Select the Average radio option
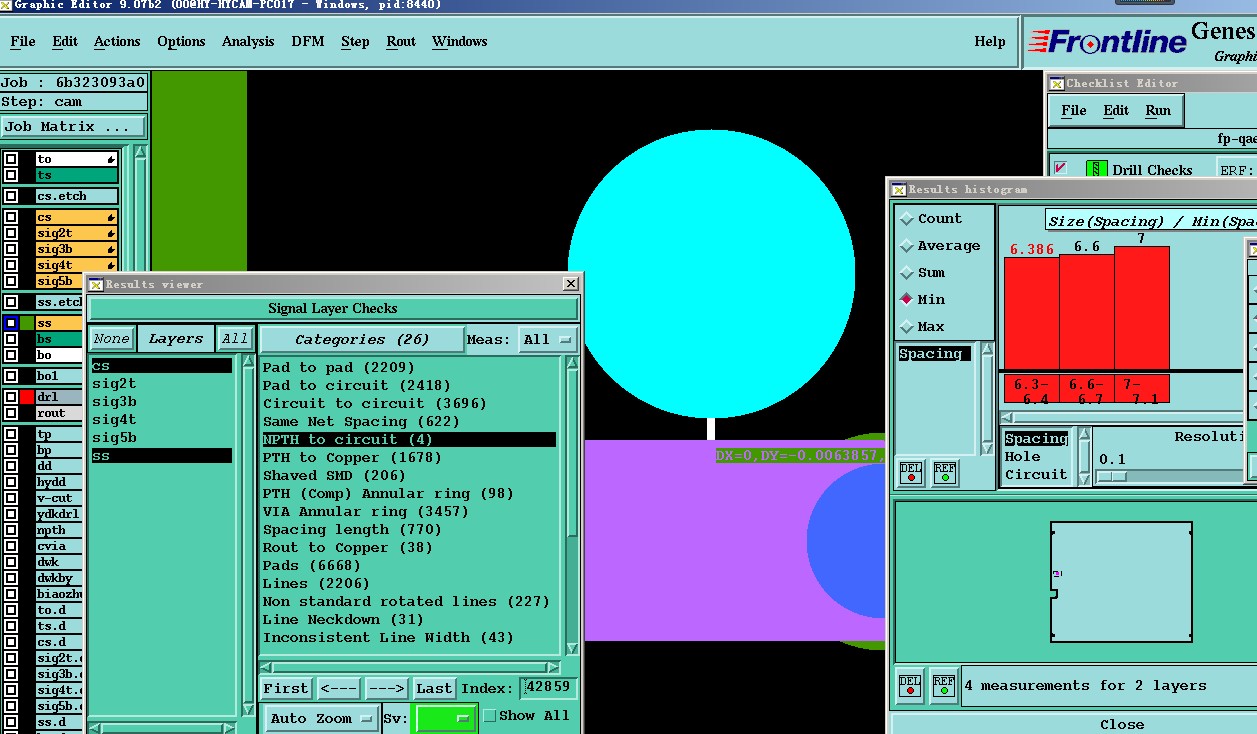The image size is (1257, 734). [x=907, y=245]
